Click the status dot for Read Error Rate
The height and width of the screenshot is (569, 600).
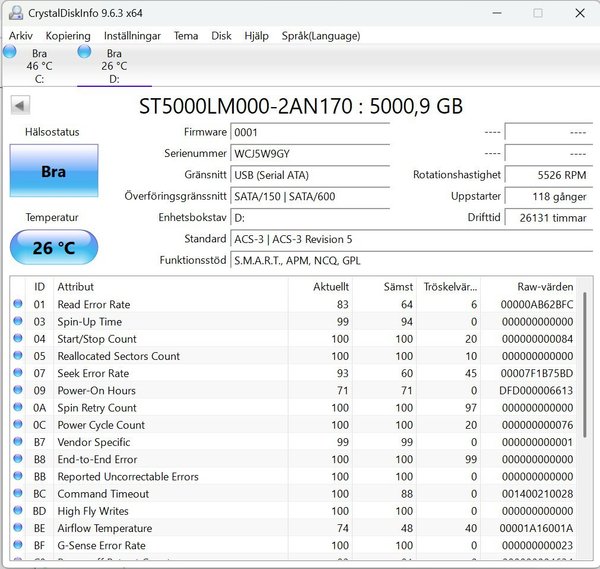point(18,304)
